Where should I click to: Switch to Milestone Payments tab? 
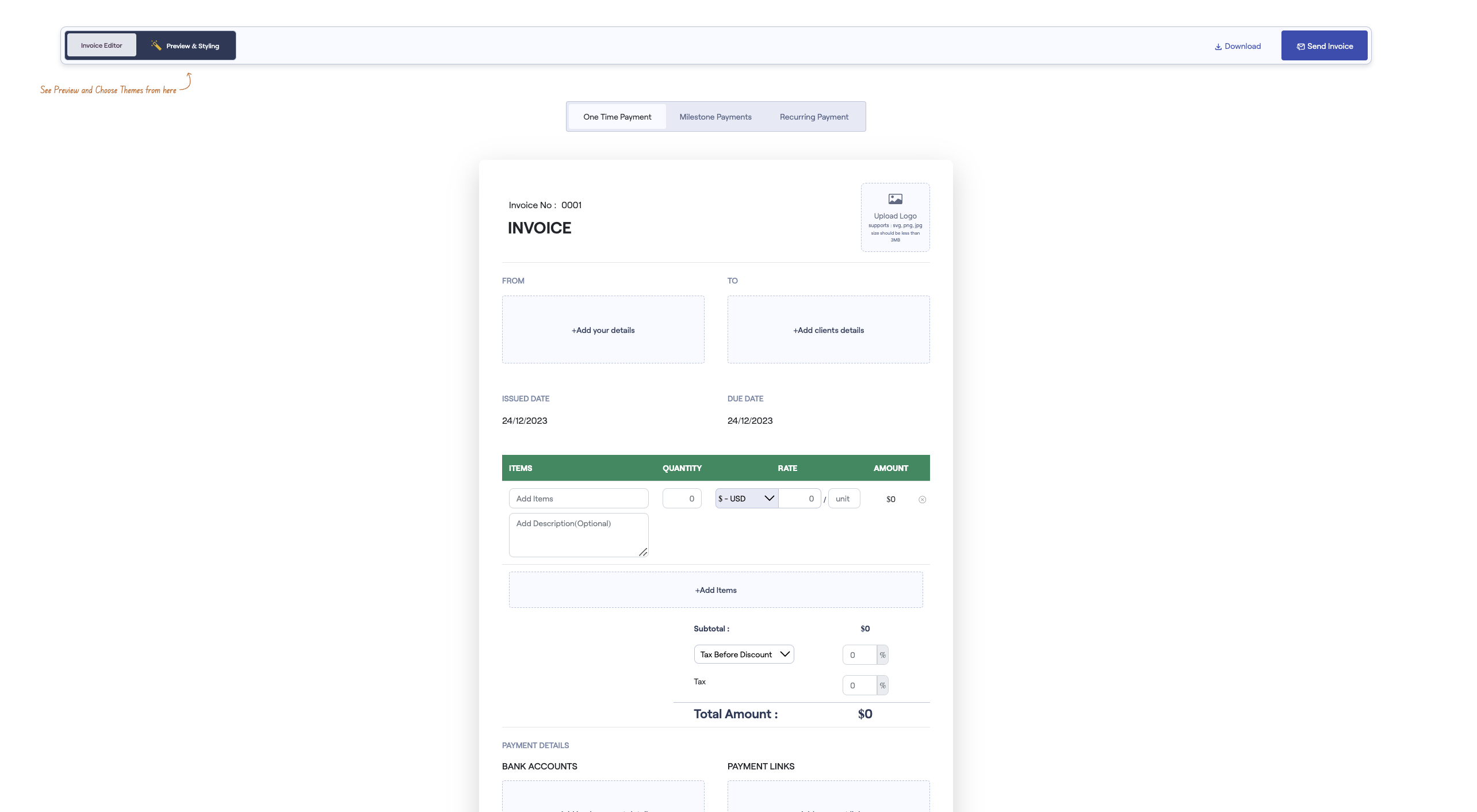coord(715,117)
